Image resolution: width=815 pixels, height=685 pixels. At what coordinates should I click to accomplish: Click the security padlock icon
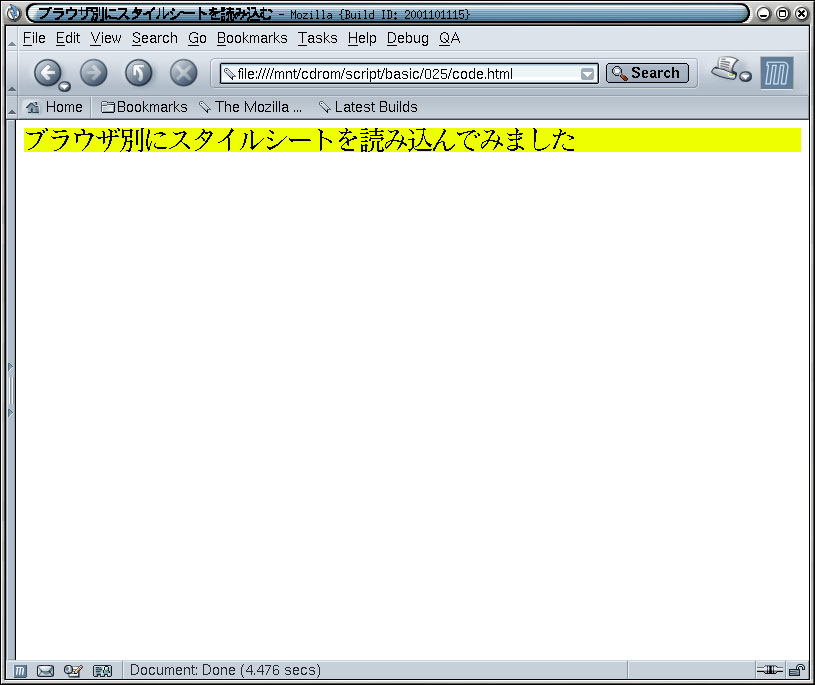coord(796,670)
